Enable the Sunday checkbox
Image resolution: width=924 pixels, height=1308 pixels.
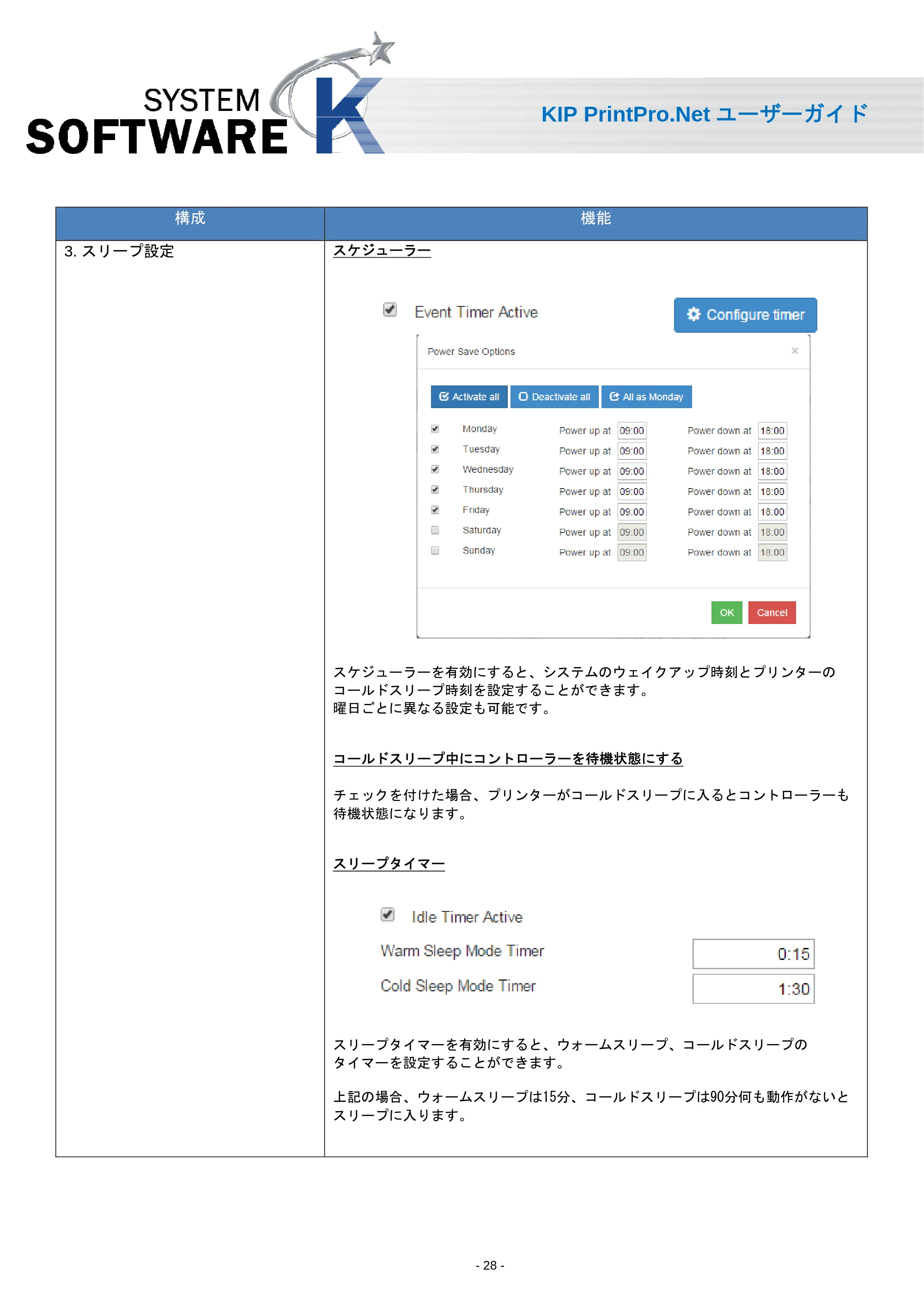(x=435, y=550)
